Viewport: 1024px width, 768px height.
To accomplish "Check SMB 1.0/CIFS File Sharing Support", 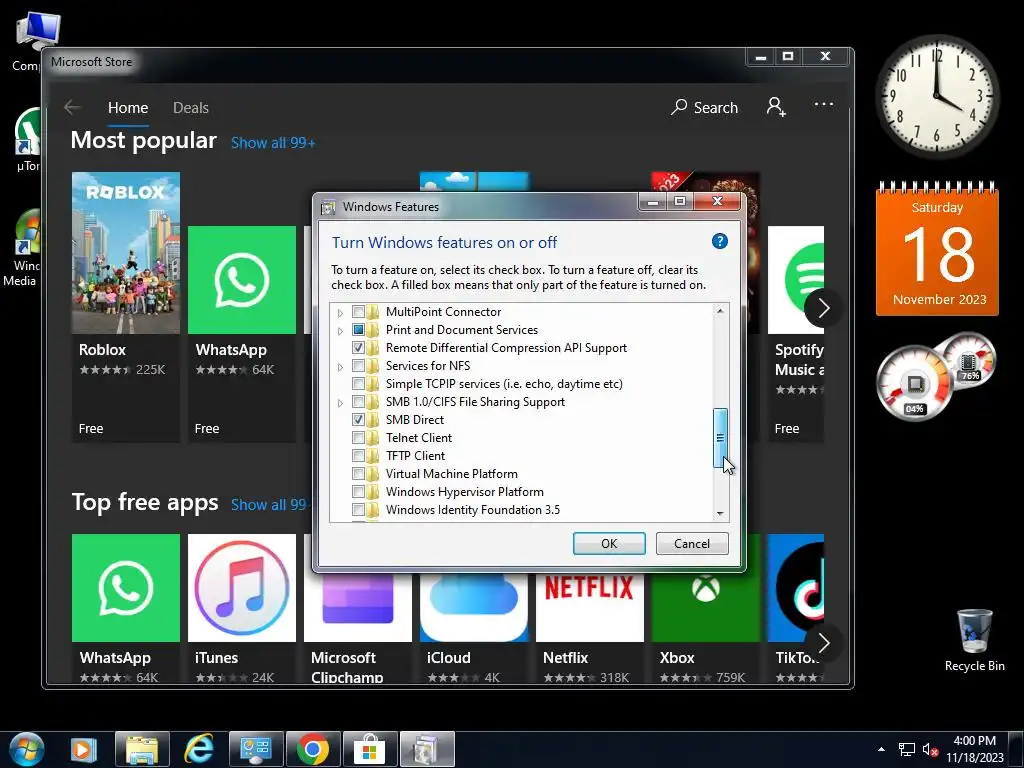I will click(358, 402).
